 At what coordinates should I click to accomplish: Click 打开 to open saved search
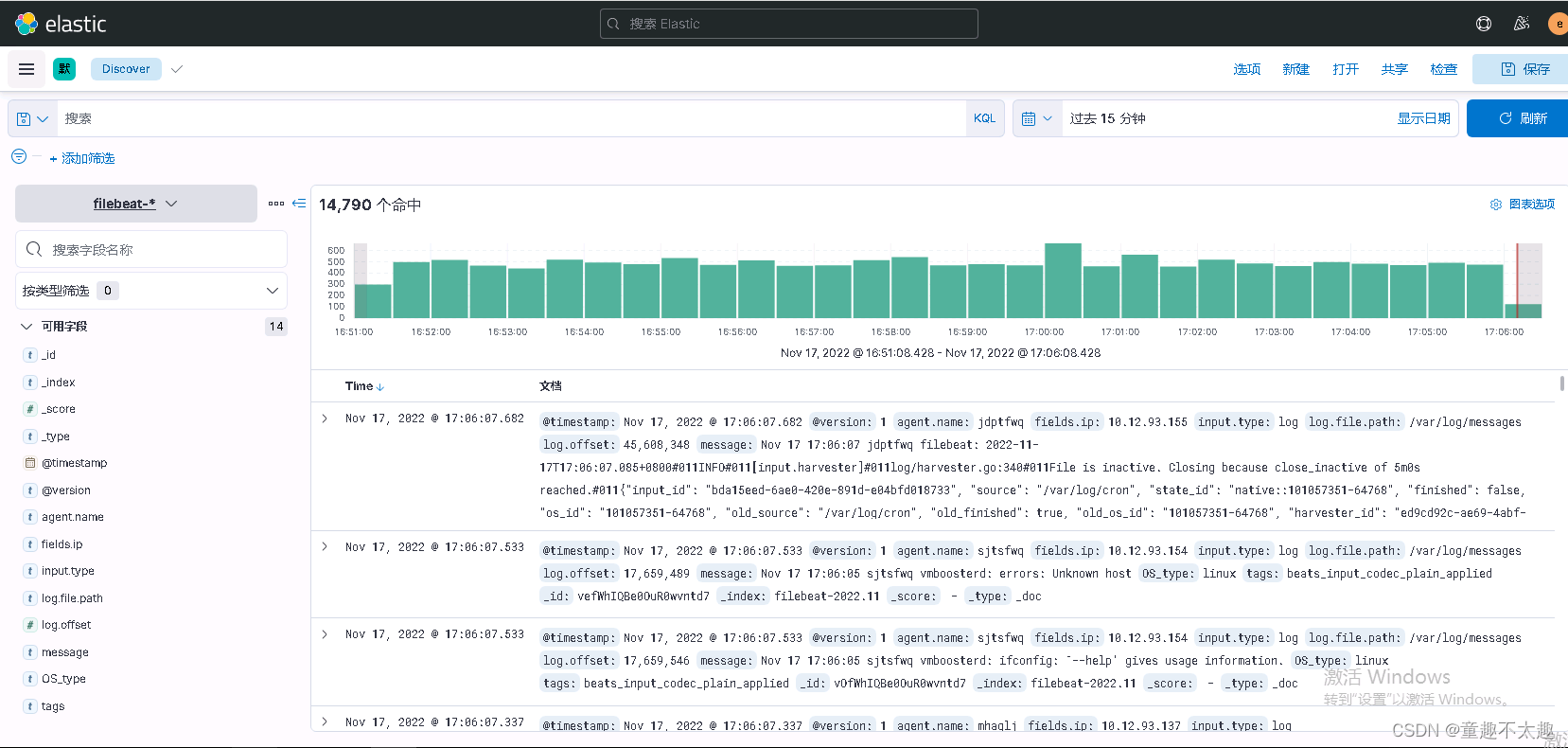coord(1346,69)
